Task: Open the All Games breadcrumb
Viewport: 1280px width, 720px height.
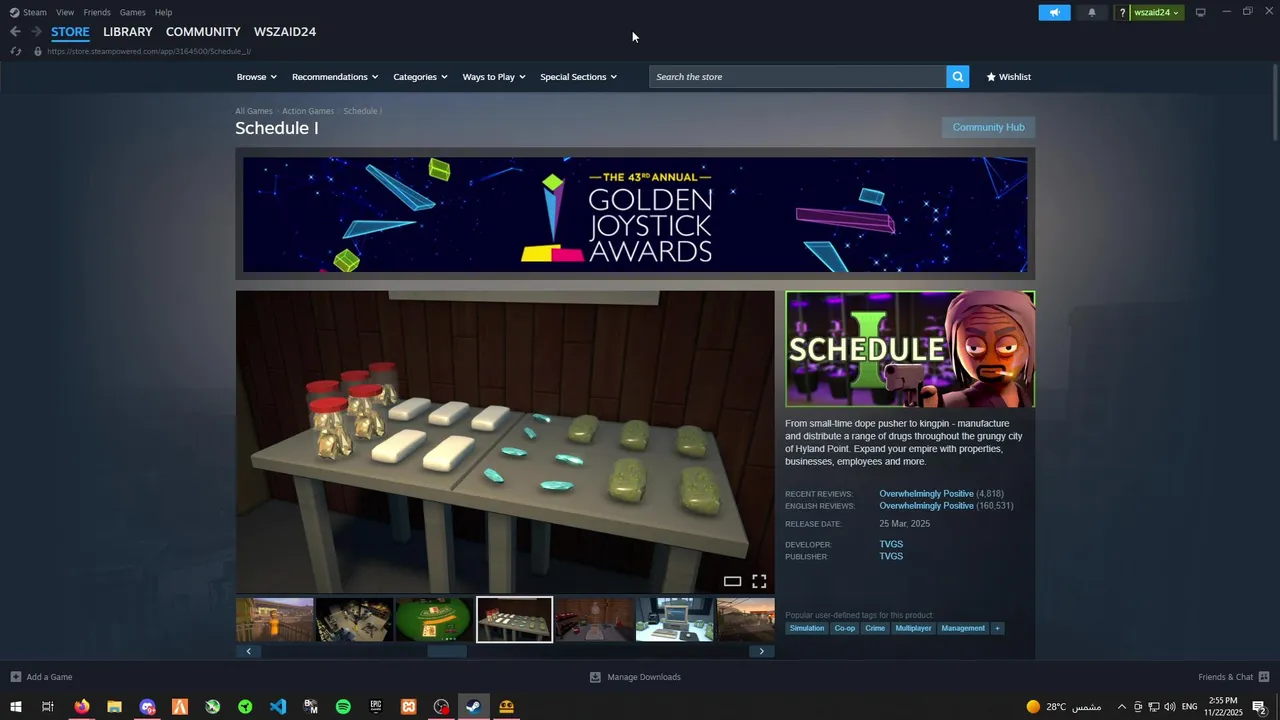Action: point(254,111)
